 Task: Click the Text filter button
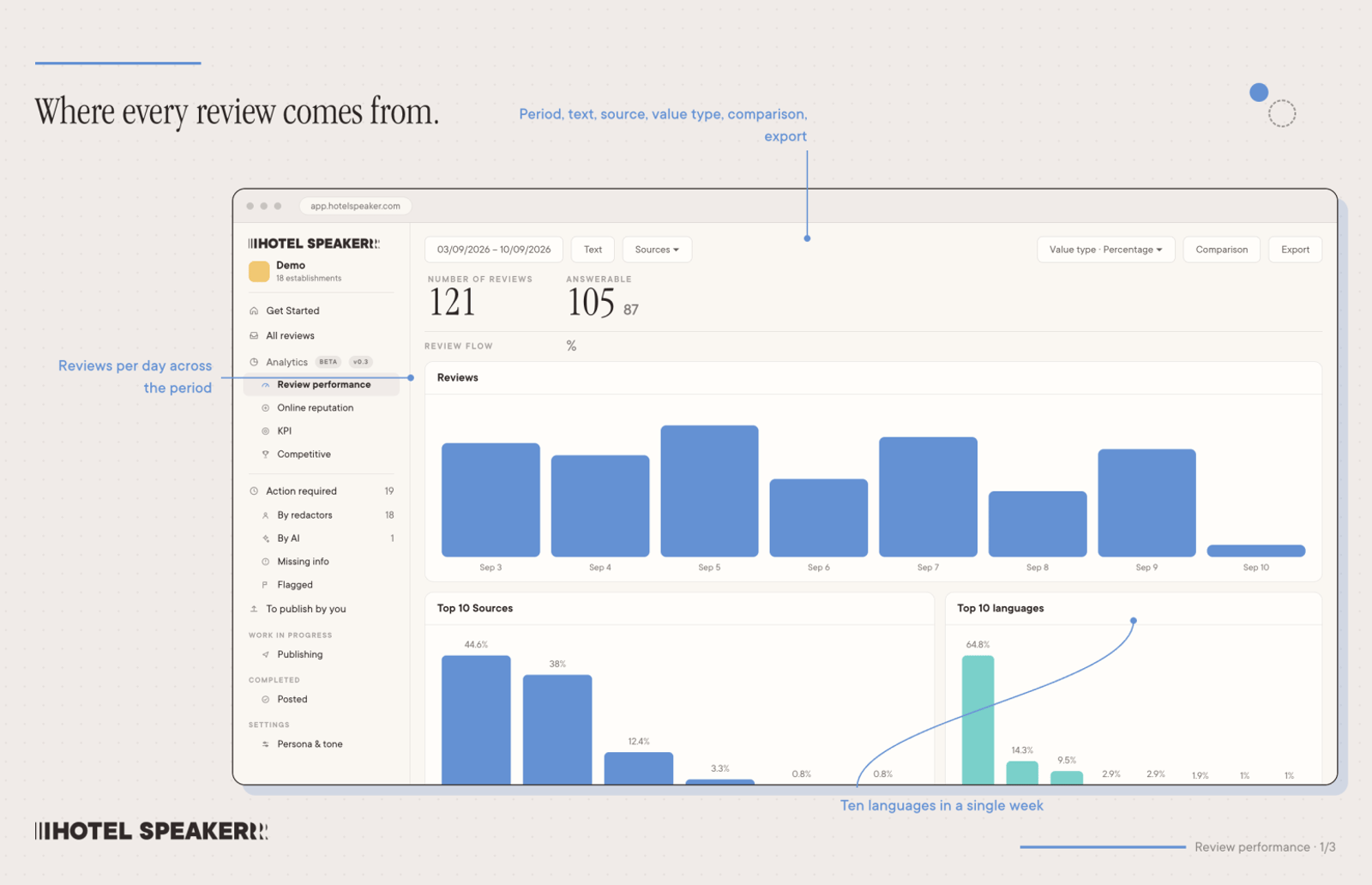[x=593, y=250]
